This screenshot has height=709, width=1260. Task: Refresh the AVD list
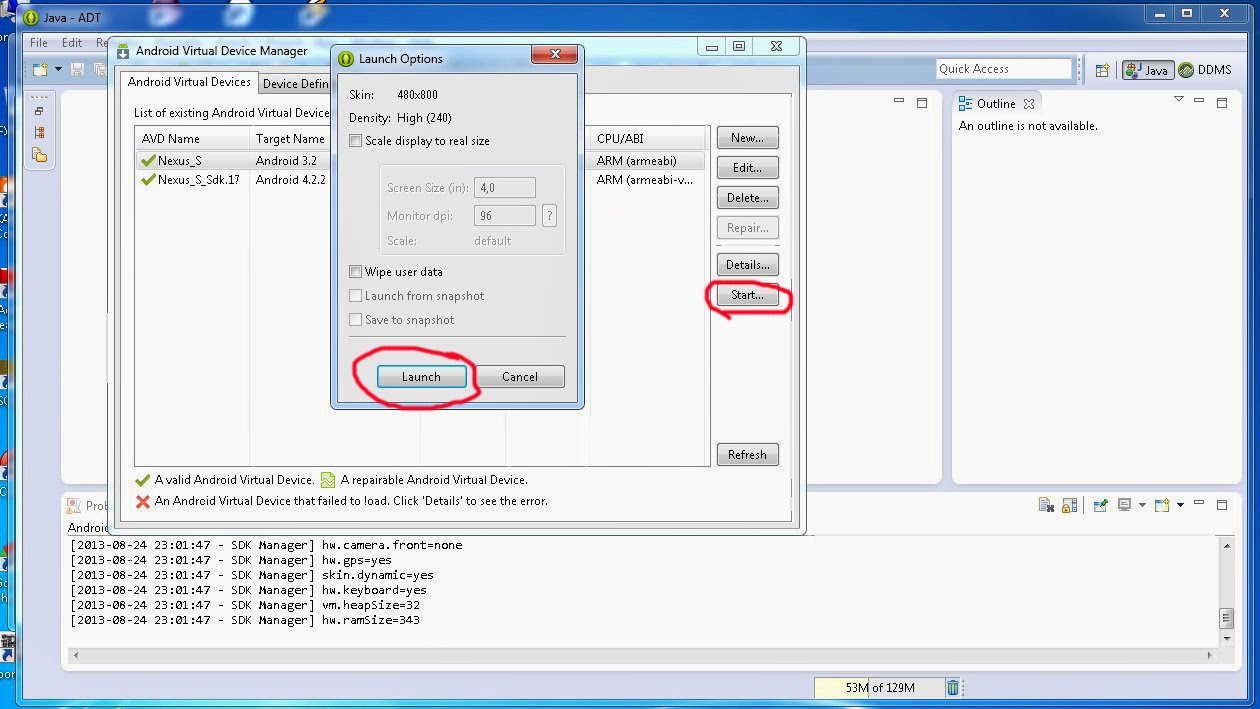[x=747, y=454]
